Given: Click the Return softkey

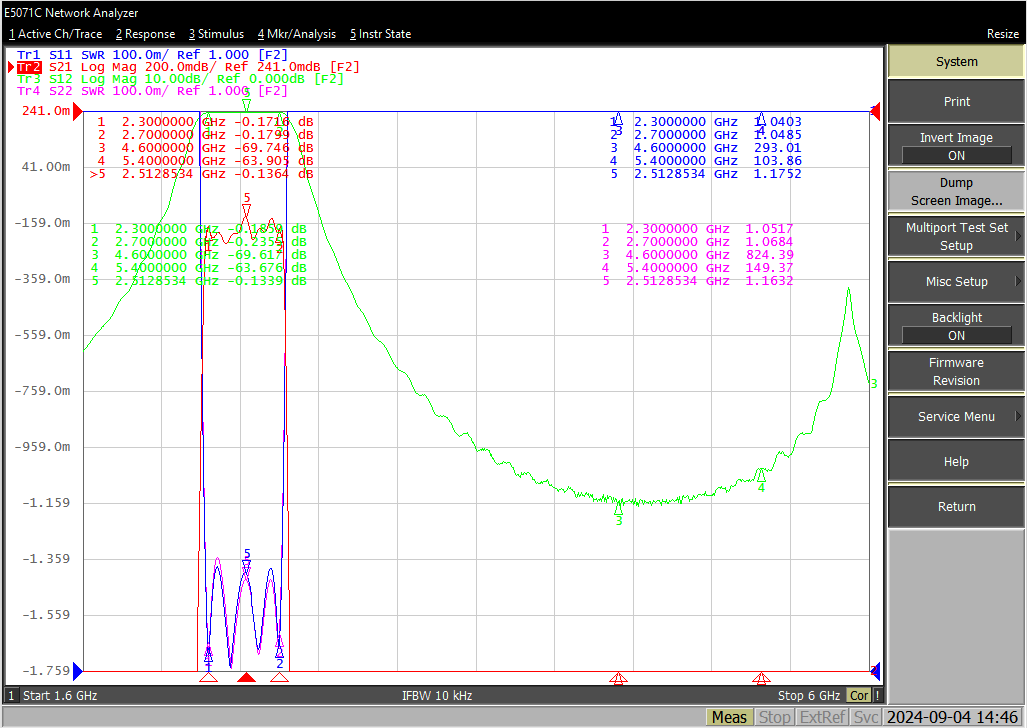Looking at the screenshot, I should [956, 507].
